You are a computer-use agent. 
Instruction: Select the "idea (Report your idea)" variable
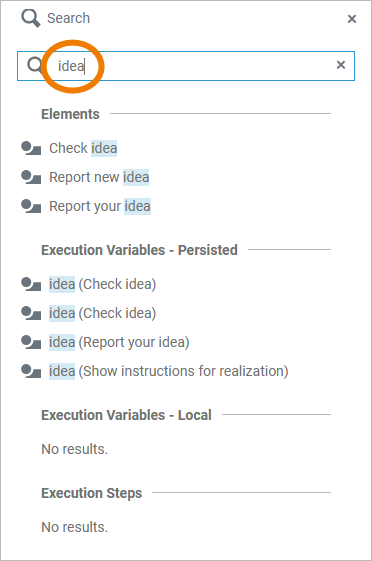(119, 342)
